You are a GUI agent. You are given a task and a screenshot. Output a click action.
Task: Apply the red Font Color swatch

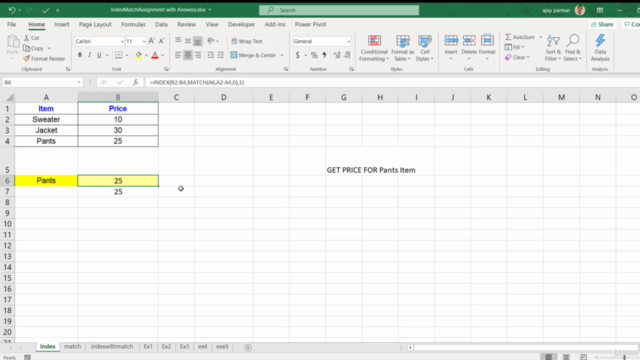click(155, 55)
